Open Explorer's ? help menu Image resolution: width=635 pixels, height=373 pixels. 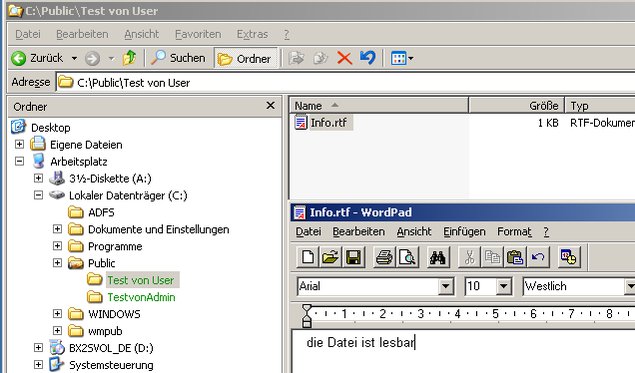pos(287,34)
